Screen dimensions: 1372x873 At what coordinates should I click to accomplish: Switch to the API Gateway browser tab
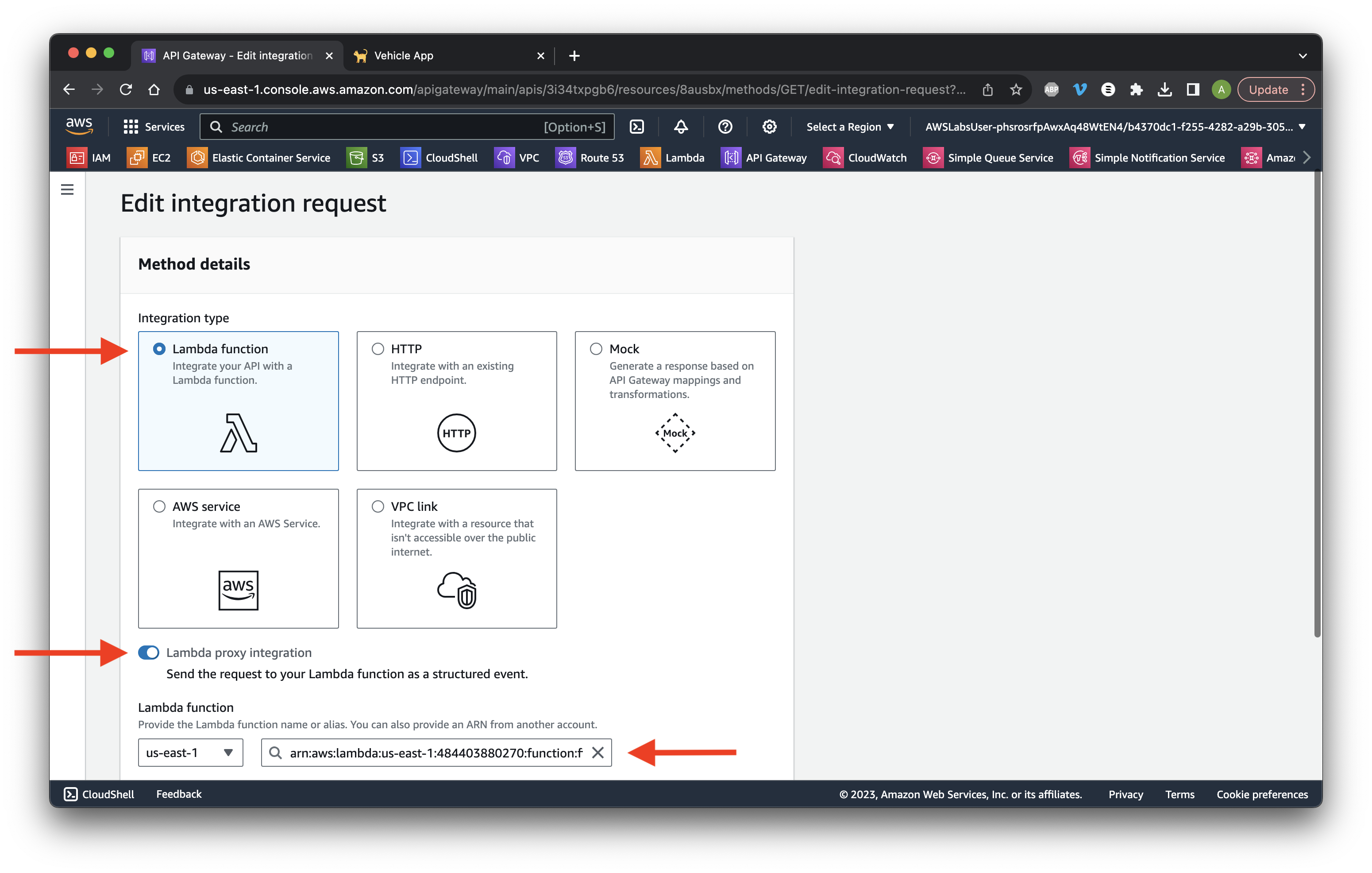point(238,55)
